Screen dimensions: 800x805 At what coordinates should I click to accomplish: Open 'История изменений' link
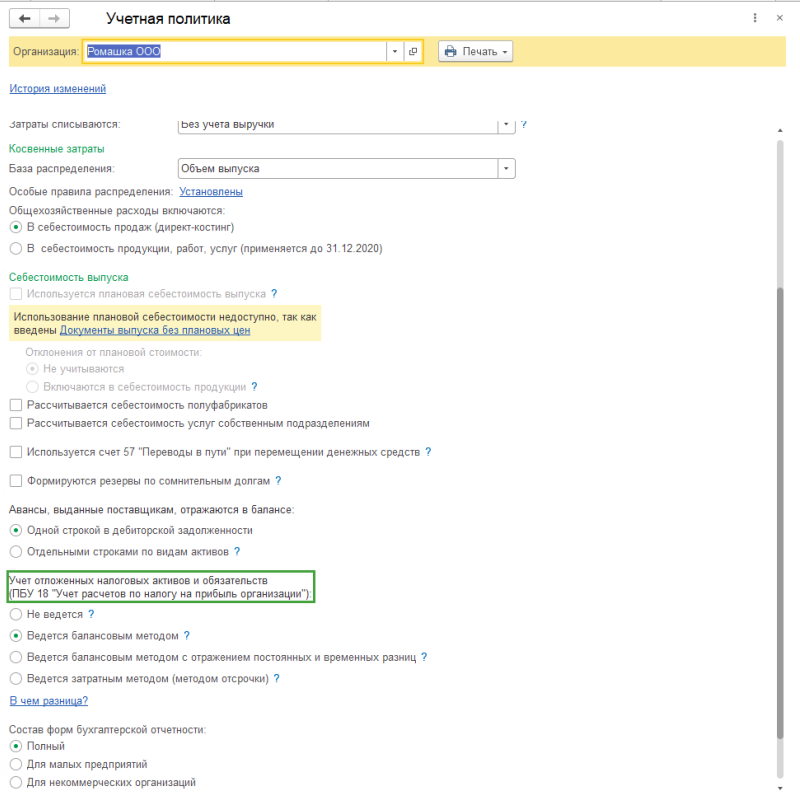(x=58, y=88)
